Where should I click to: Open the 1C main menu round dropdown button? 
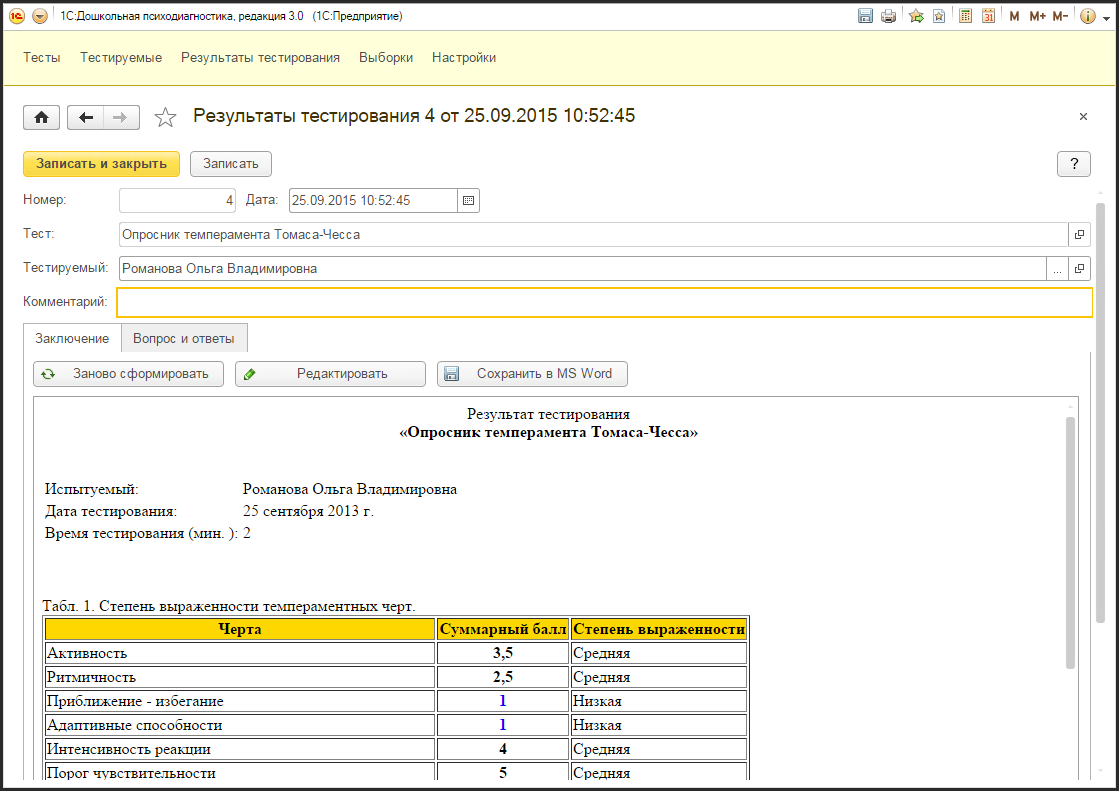pos(39,16)
